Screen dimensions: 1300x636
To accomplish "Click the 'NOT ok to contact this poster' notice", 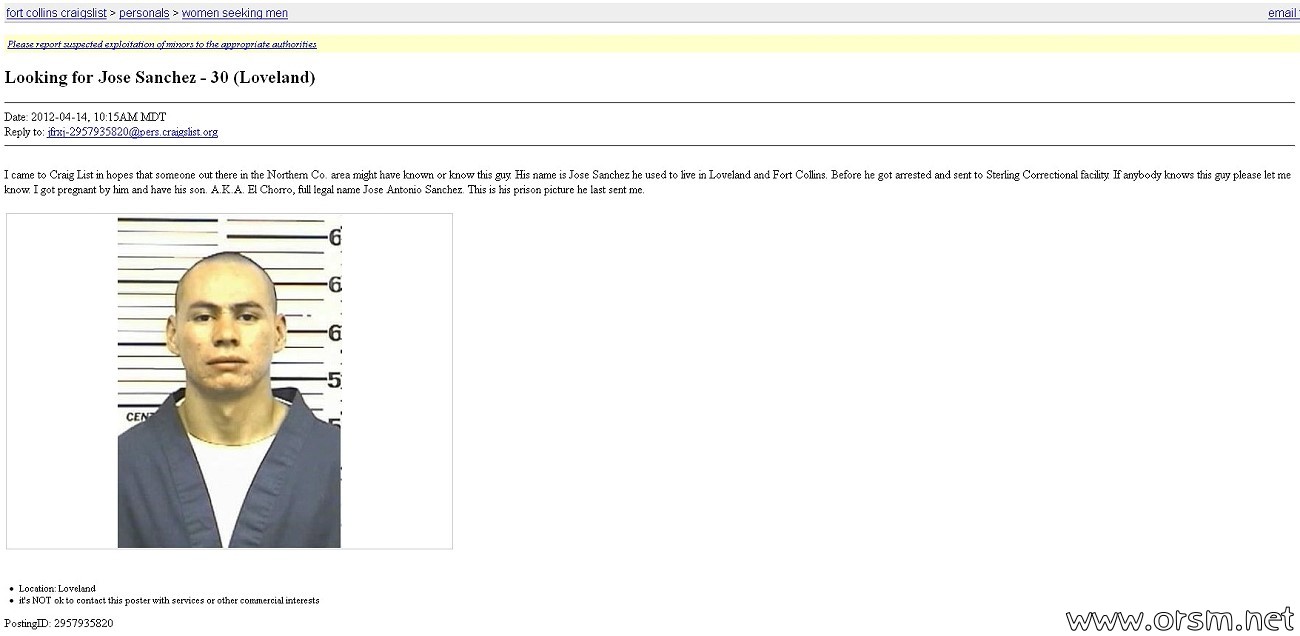I will 169,600.
